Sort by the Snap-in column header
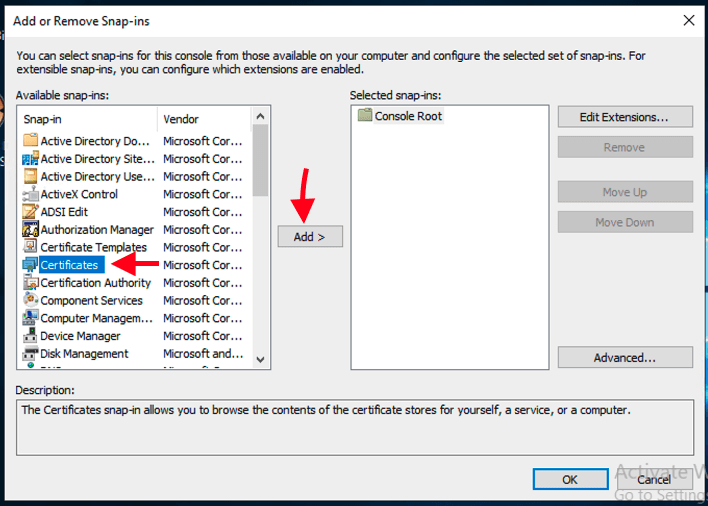Image resolution: width=708 pixels, height=506 pixels. (x=87, y=119)
